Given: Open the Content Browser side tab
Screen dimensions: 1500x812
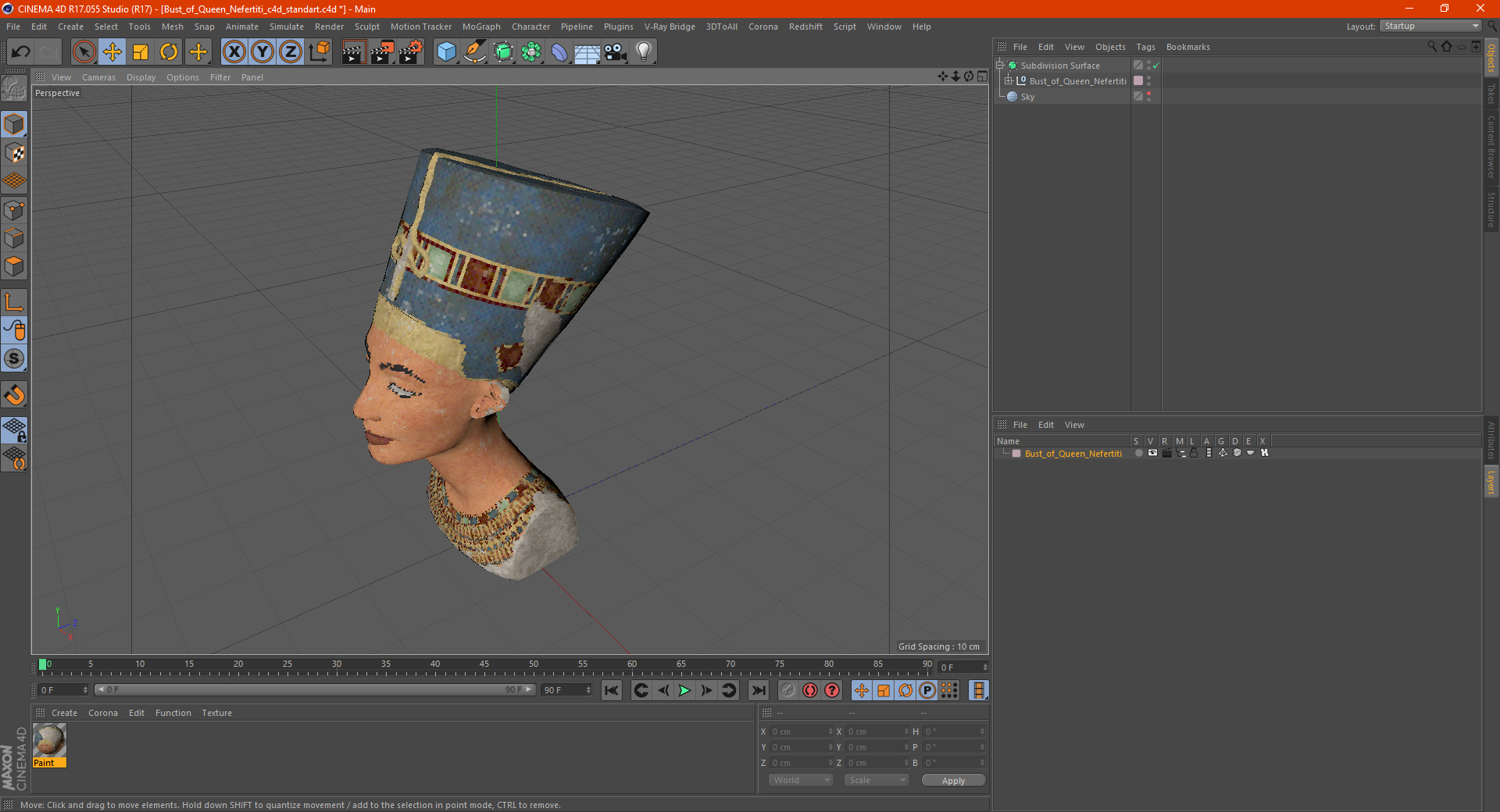Looking at the screenshot, I should [1491, 147].
